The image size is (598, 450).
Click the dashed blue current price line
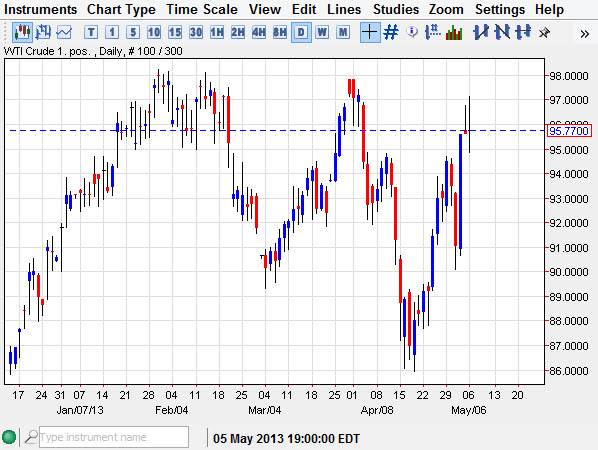277,131
